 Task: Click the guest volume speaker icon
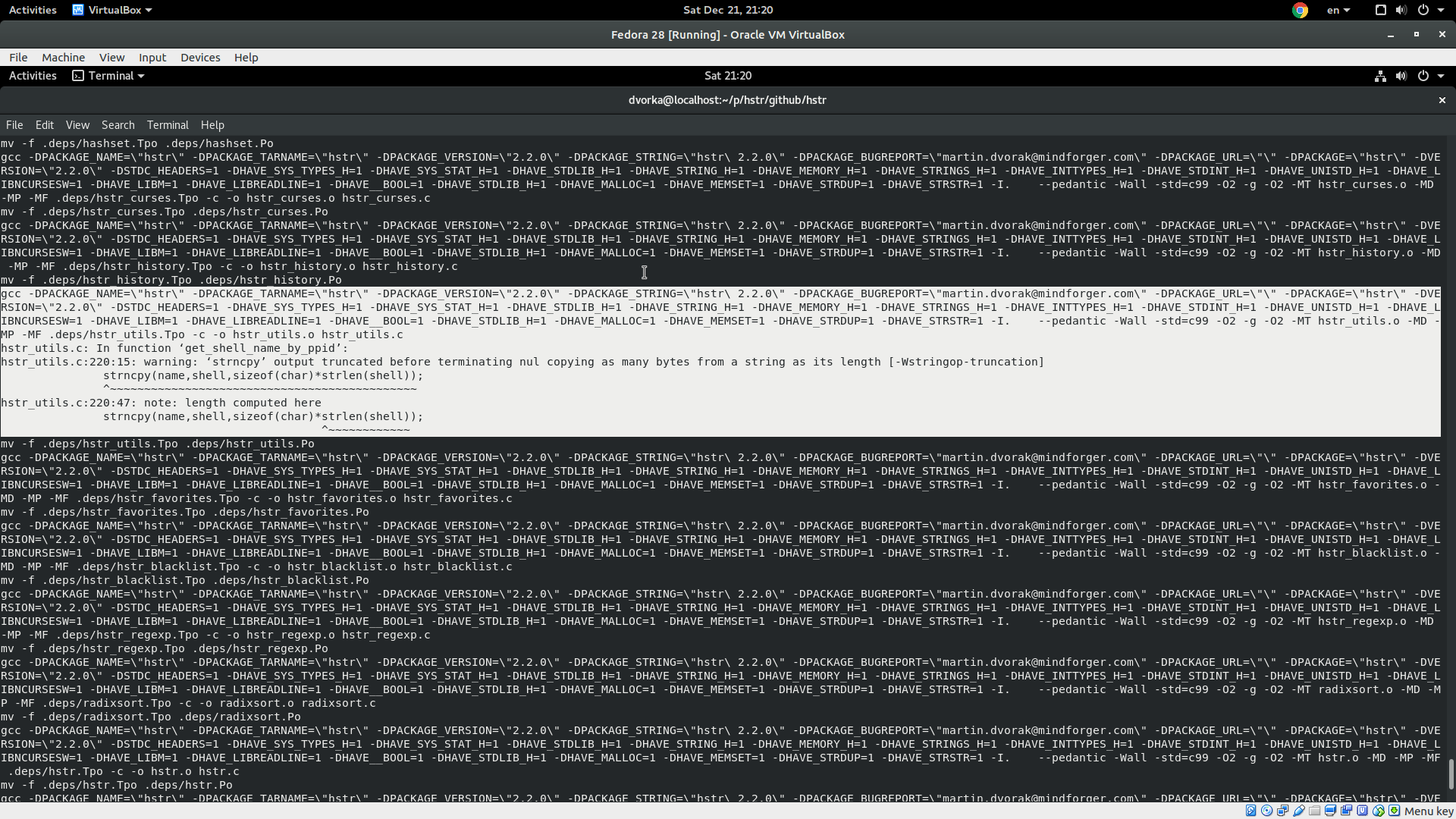[x=1401, y=76]
